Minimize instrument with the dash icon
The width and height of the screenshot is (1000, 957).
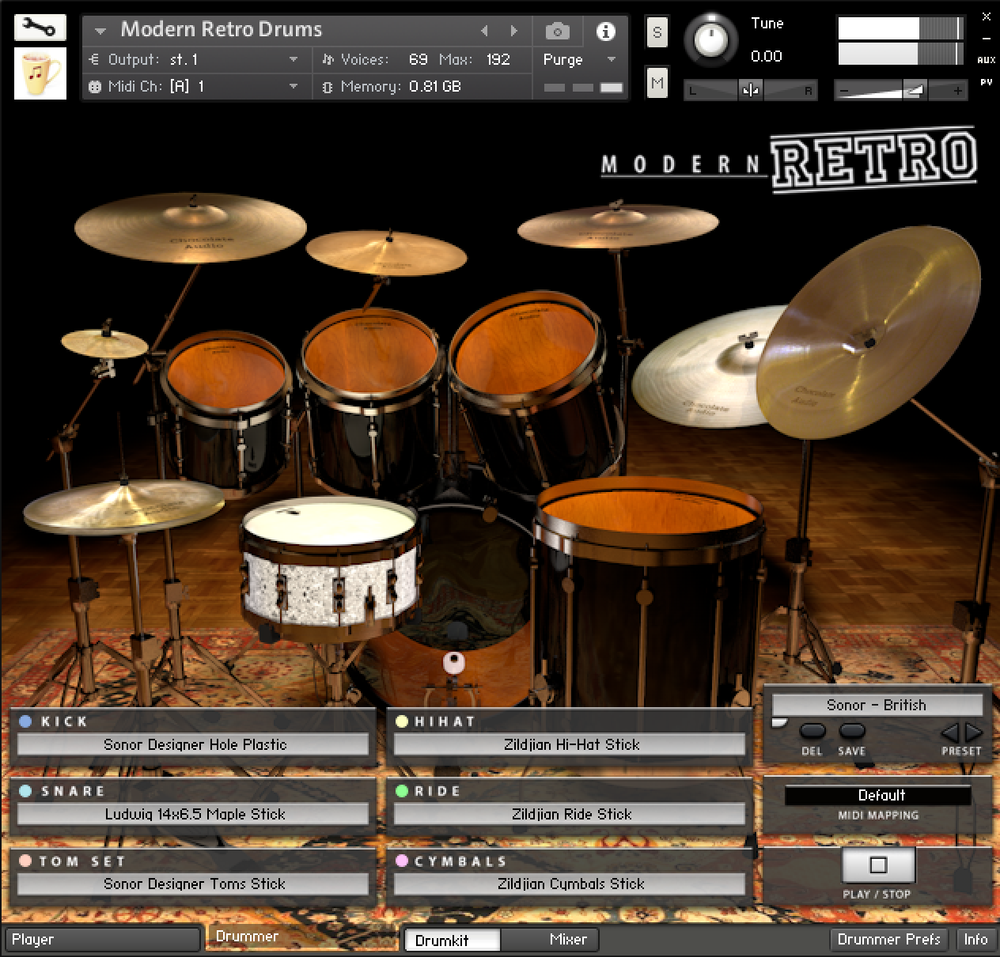click(986, 38)
